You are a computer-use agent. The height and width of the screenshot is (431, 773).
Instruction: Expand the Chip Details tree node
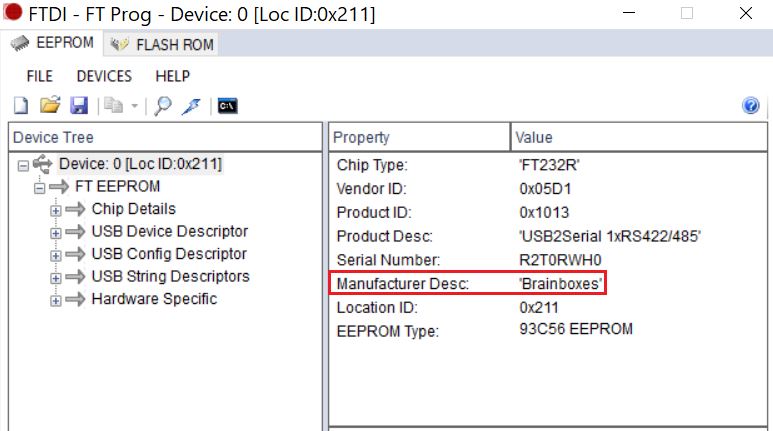tap(56, 210)
